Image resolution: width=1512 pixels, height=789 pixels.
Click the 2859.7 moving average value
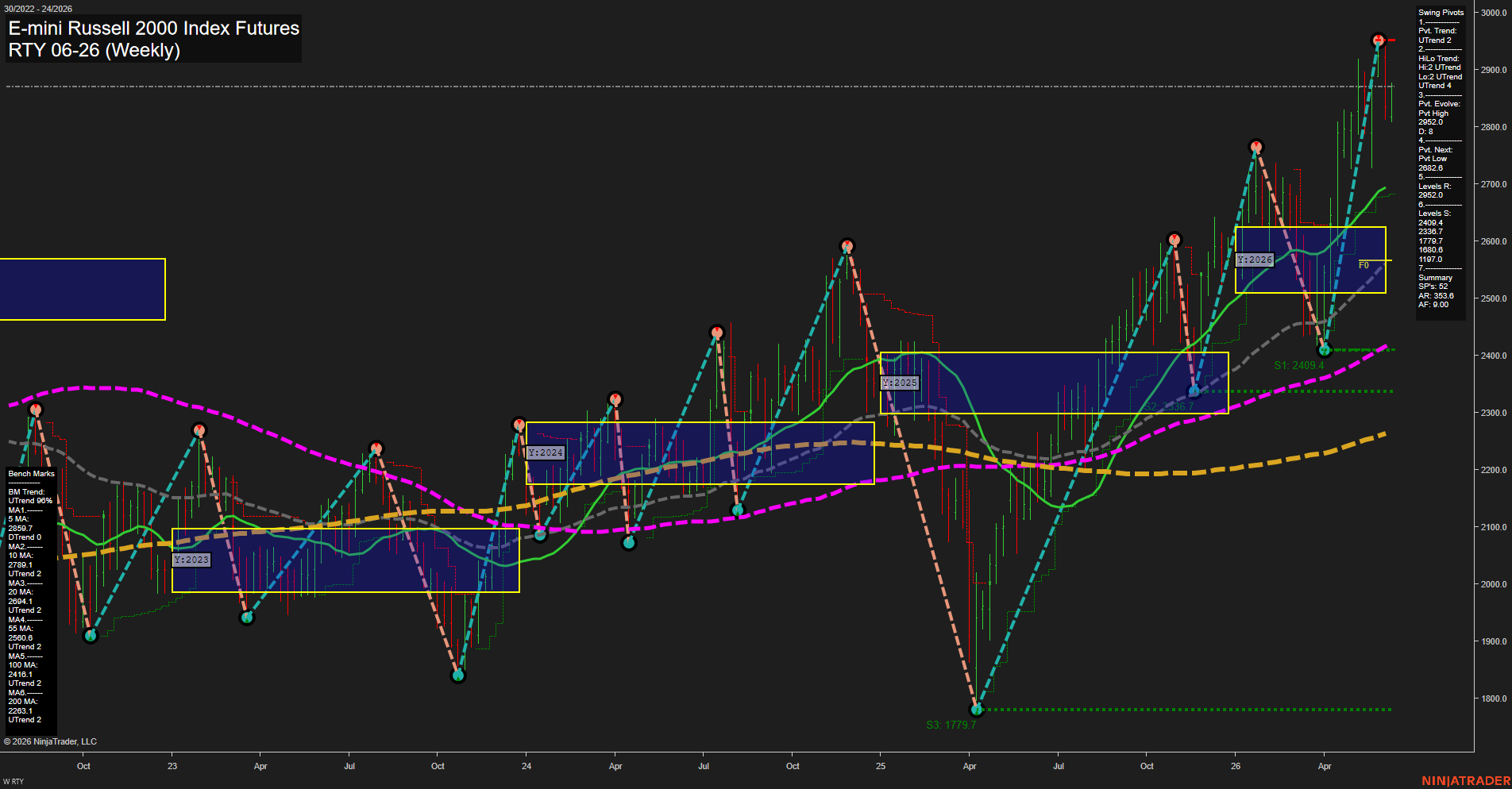click(x=21, y=529)
